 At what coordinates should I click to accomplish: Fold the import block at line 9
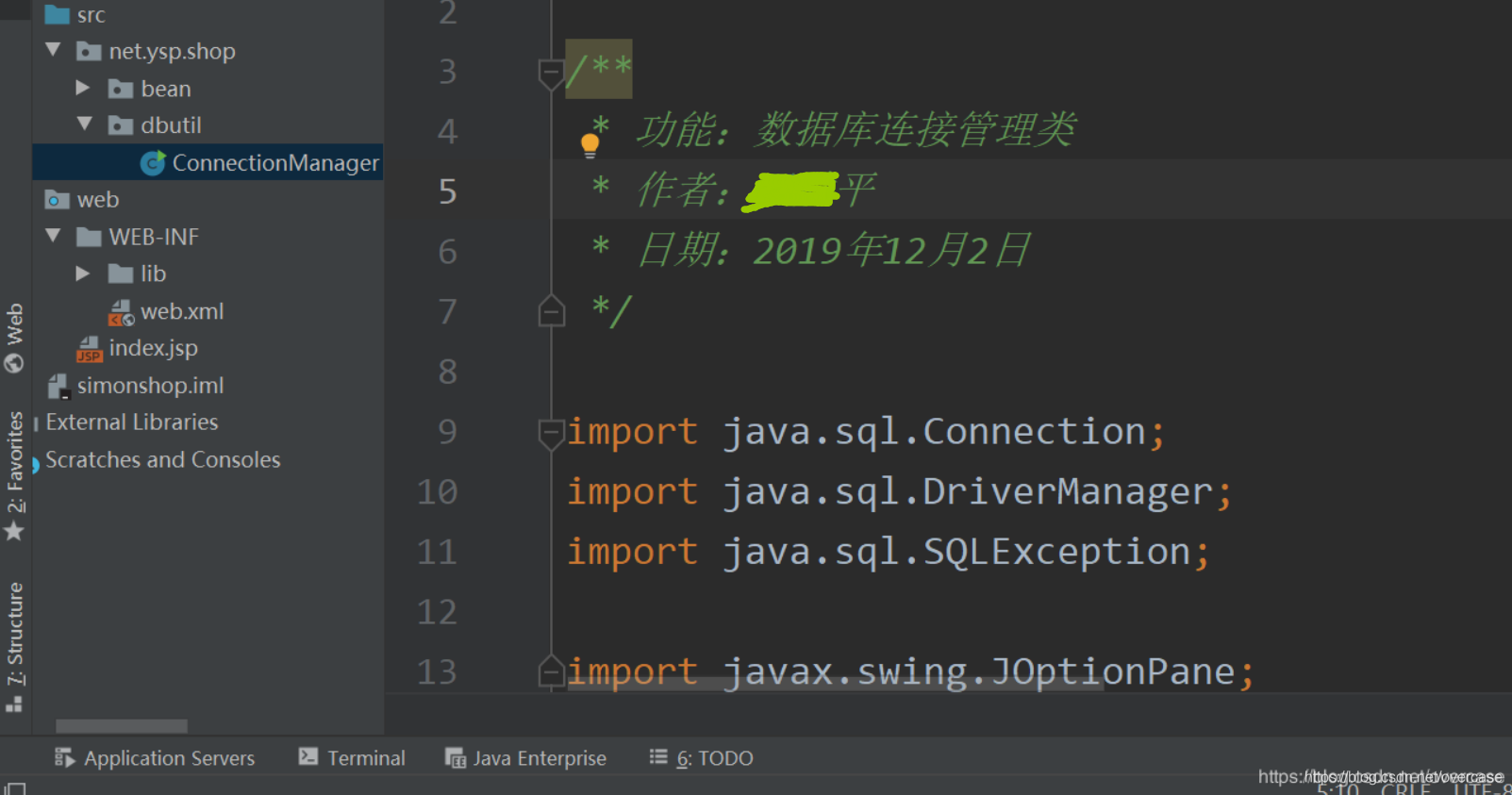pyautogui.click(x=551, y=435)
